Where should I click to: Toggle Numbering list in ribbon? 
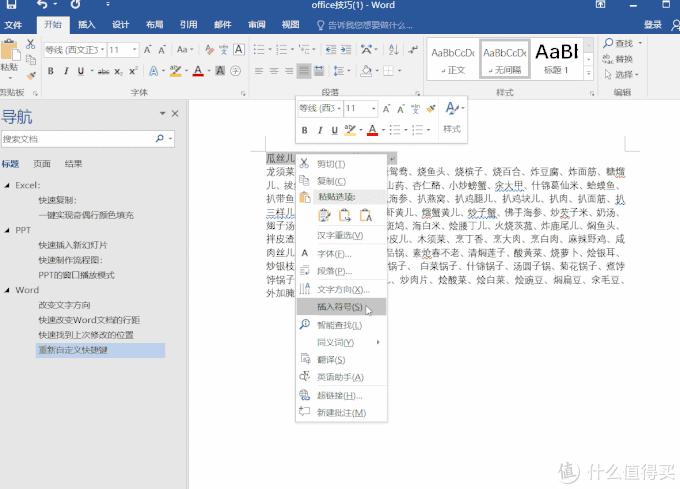(x=281, y=50)
